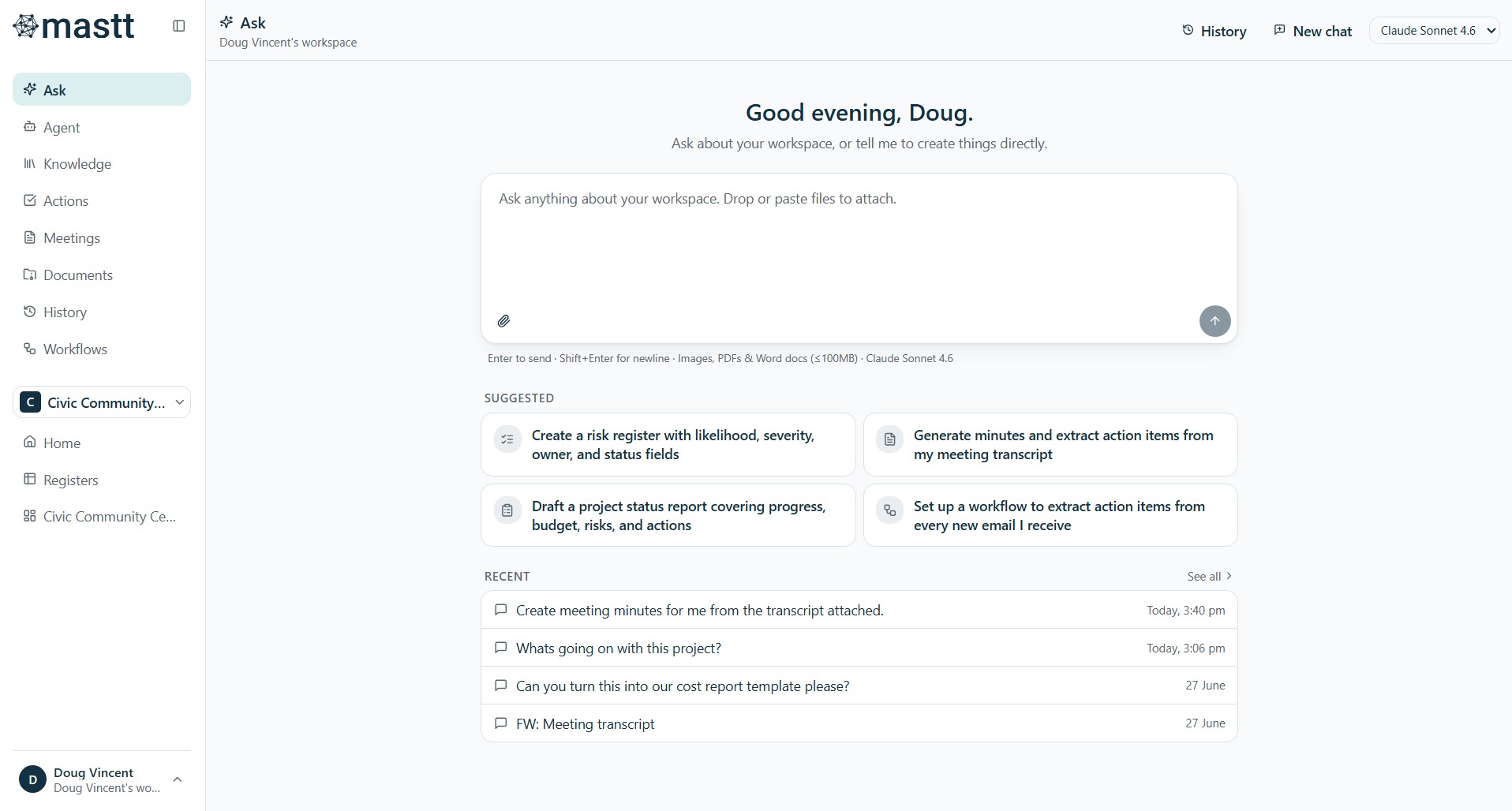Click the dashboard grid icon beside Civic Community Ce...

pos(30,516)
